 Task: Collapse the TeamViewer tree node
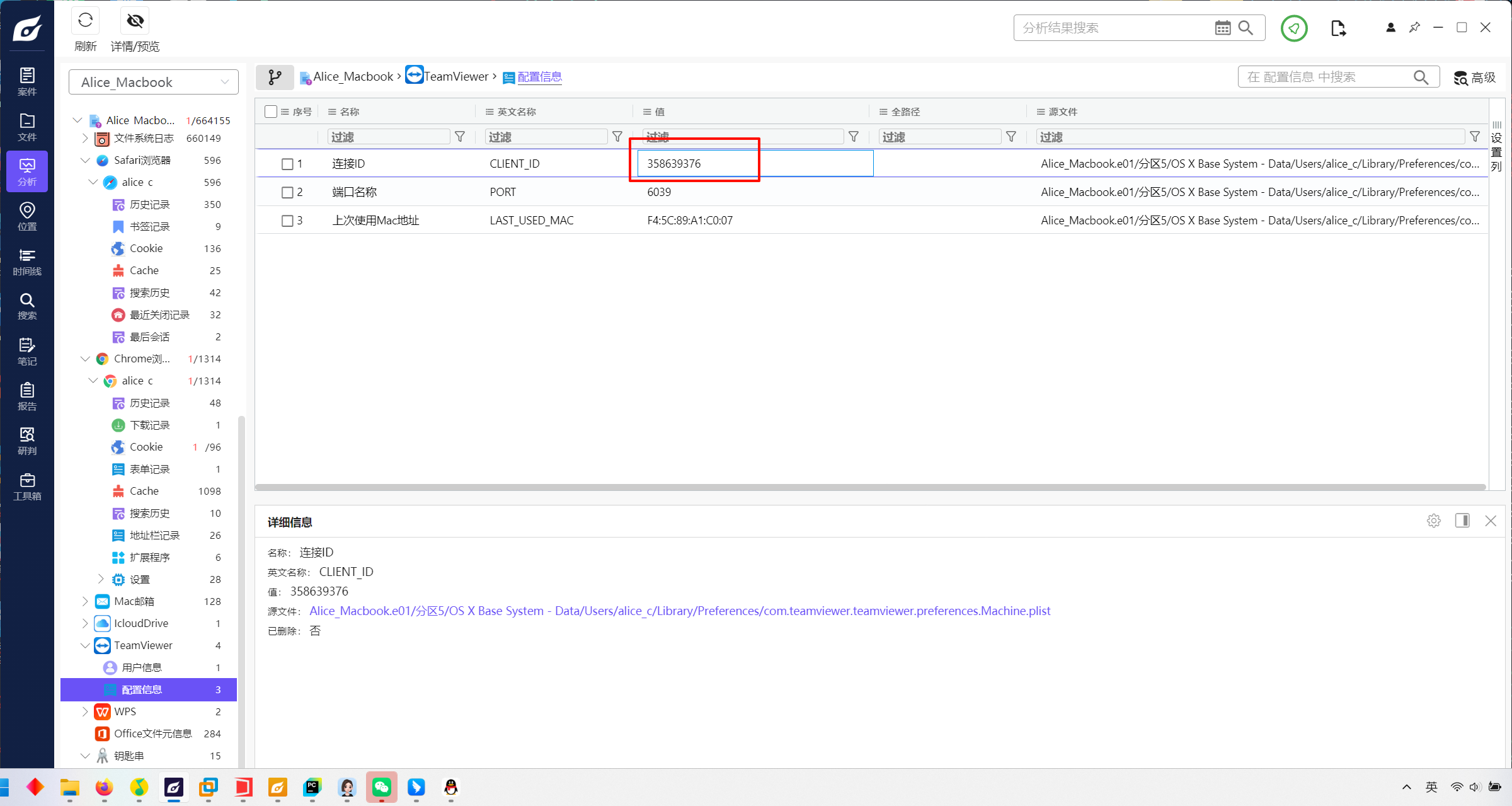[85, 645]
